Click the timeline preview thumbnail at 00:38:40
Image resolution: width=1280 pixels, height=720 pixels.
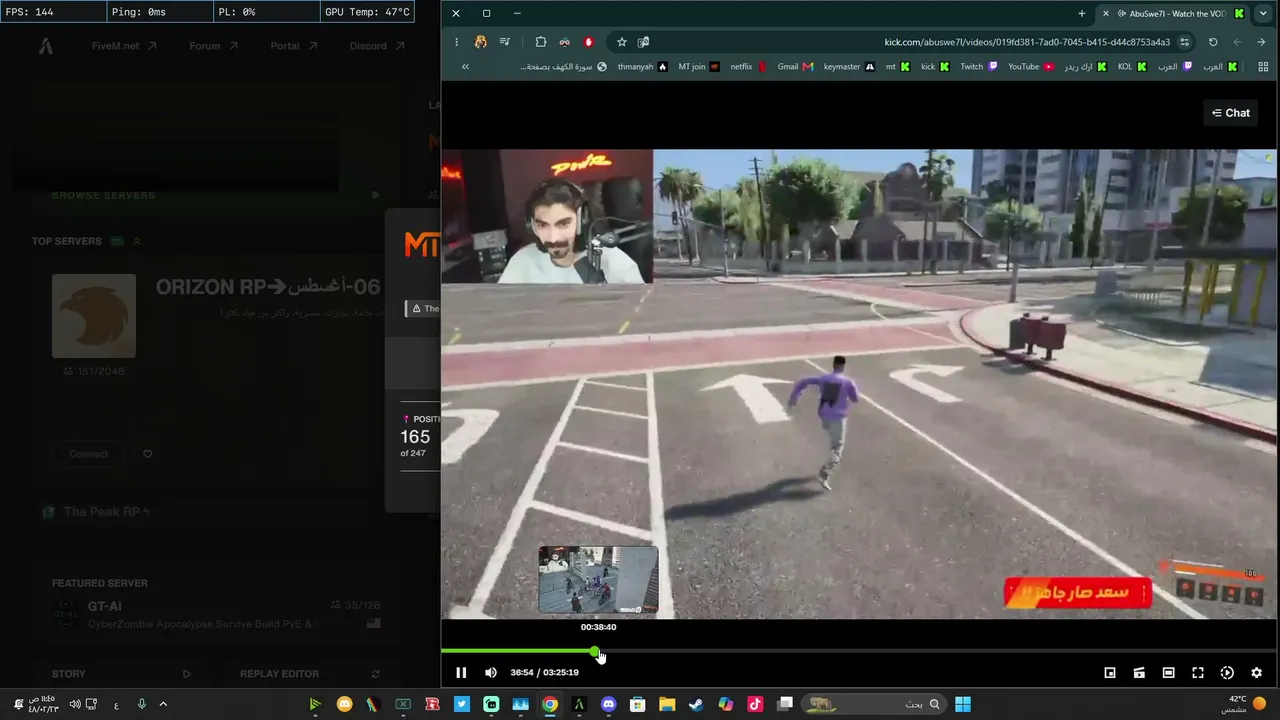[598, 580]
